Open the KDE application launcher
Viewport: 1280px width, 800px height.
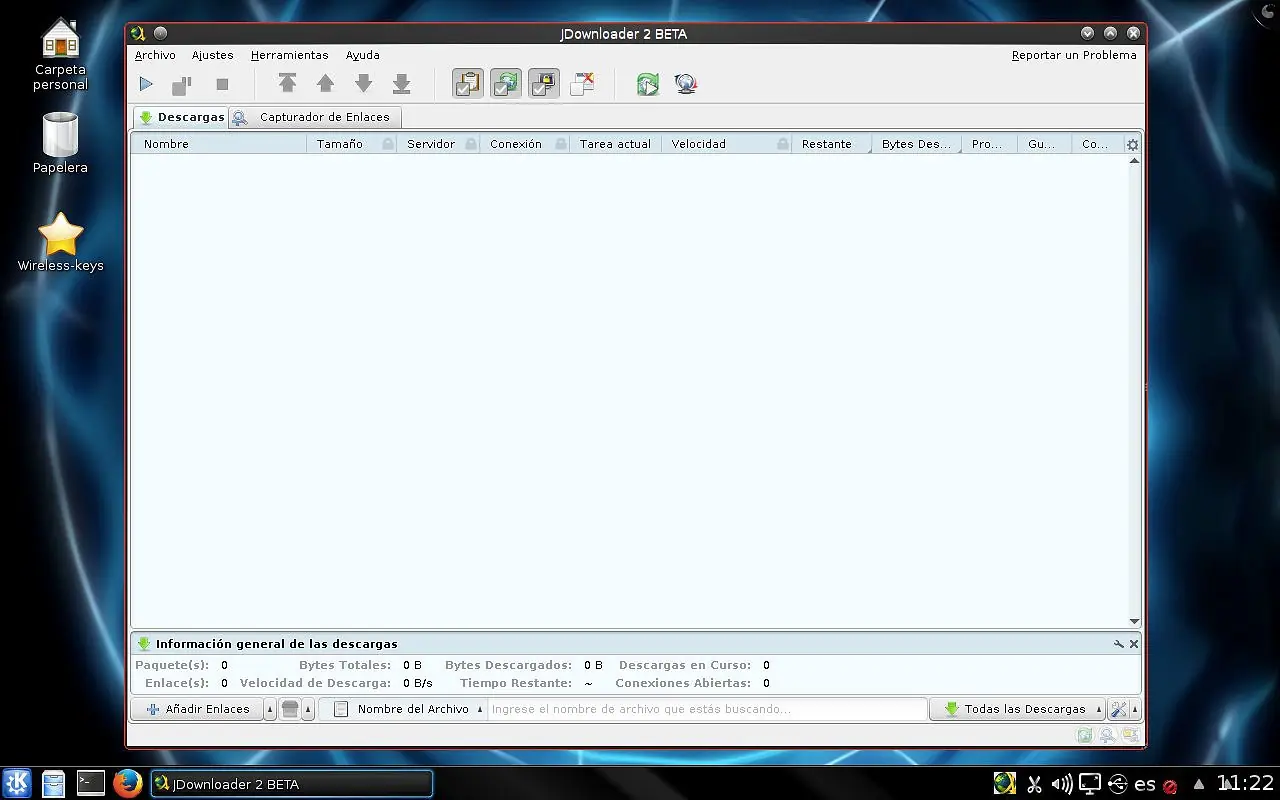16,783
